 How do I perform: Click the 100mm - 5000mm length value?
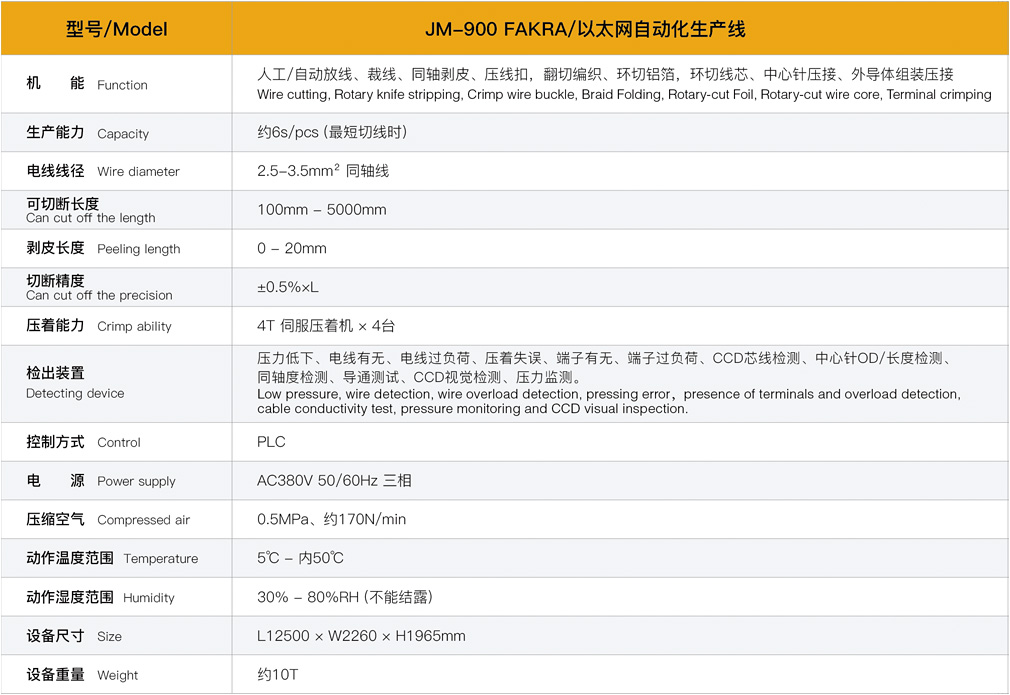[320, 210]
